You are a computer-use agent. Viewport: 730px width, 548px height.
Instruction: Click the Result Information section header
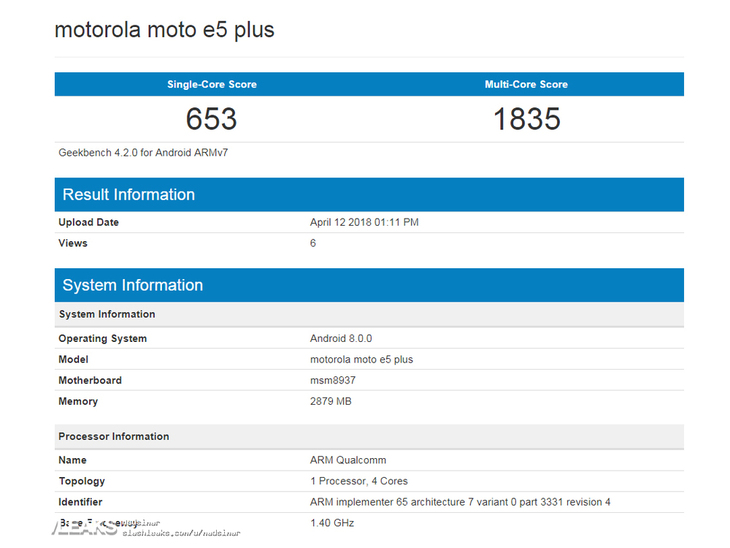click(369, 195)
